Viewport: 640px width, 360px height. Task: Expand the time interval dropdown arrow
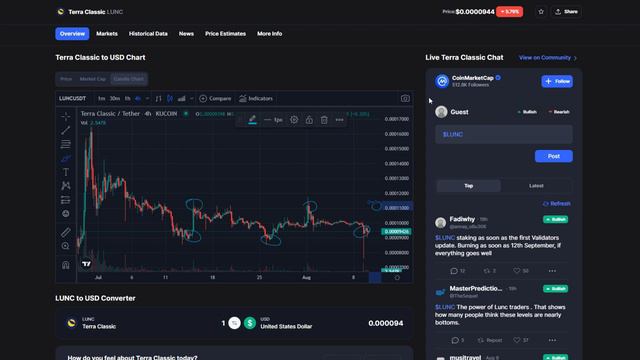tap(147, 98)
